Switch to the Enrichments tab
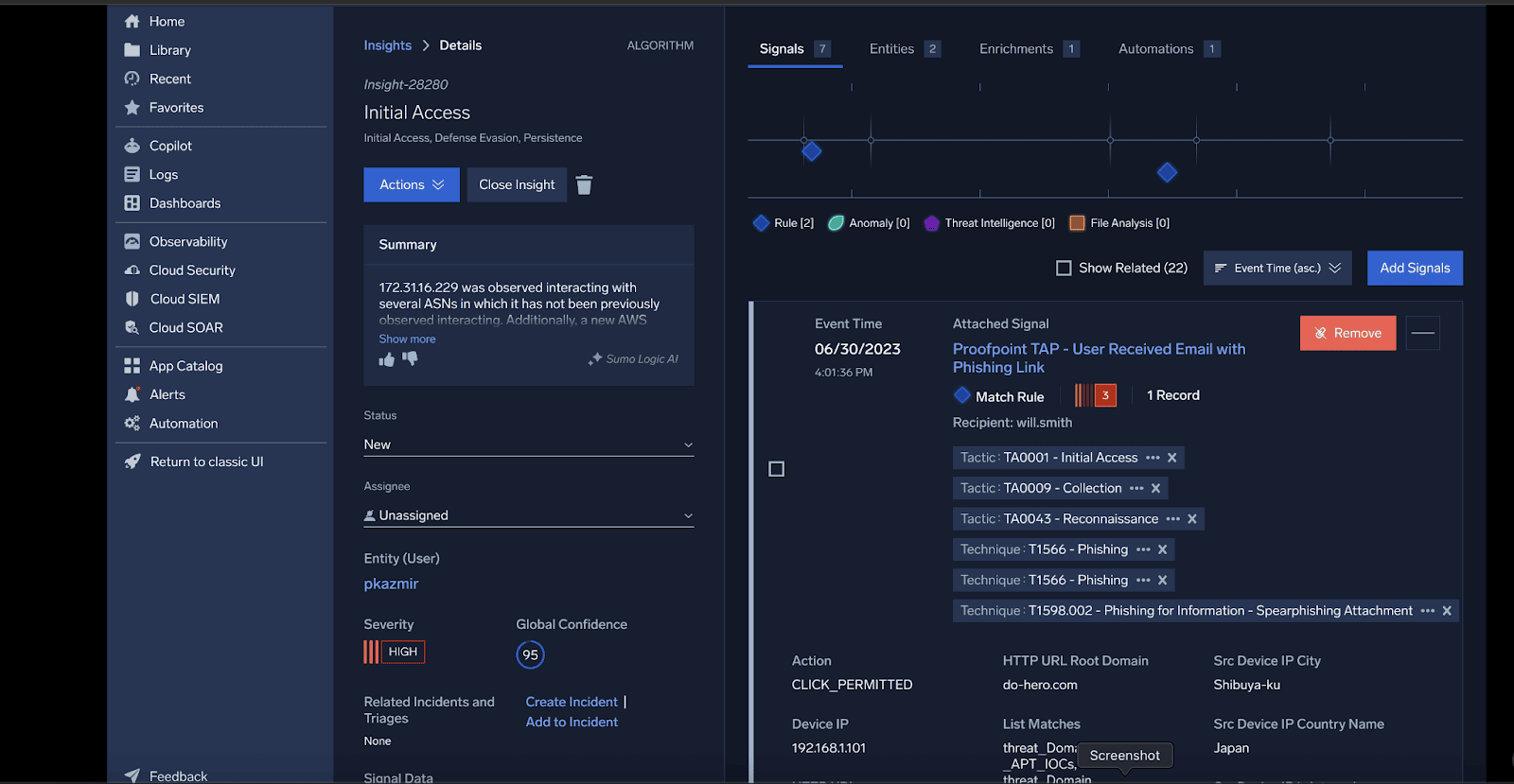Screen dimensions: 1514x784 point(1015,49)
